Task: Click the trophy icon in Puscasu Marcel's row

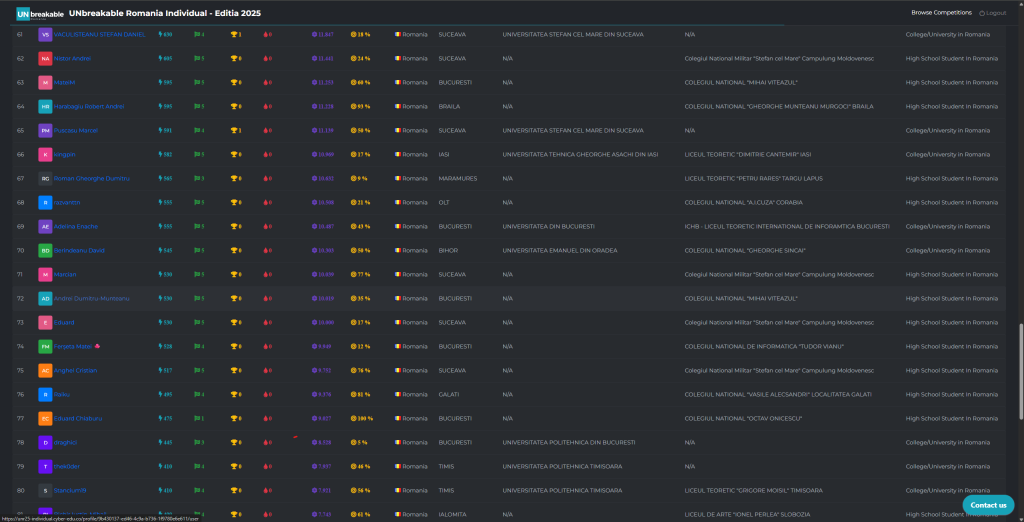Action: click(233, 130)
